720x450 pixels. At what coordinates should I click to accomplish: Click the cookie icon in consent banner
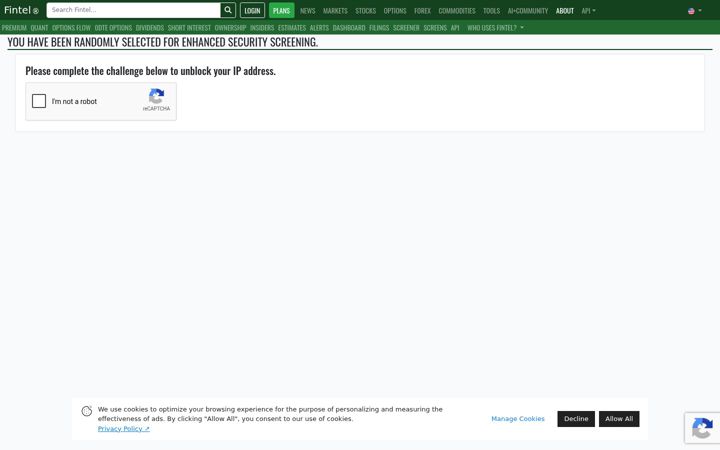[x=87, y=411]
